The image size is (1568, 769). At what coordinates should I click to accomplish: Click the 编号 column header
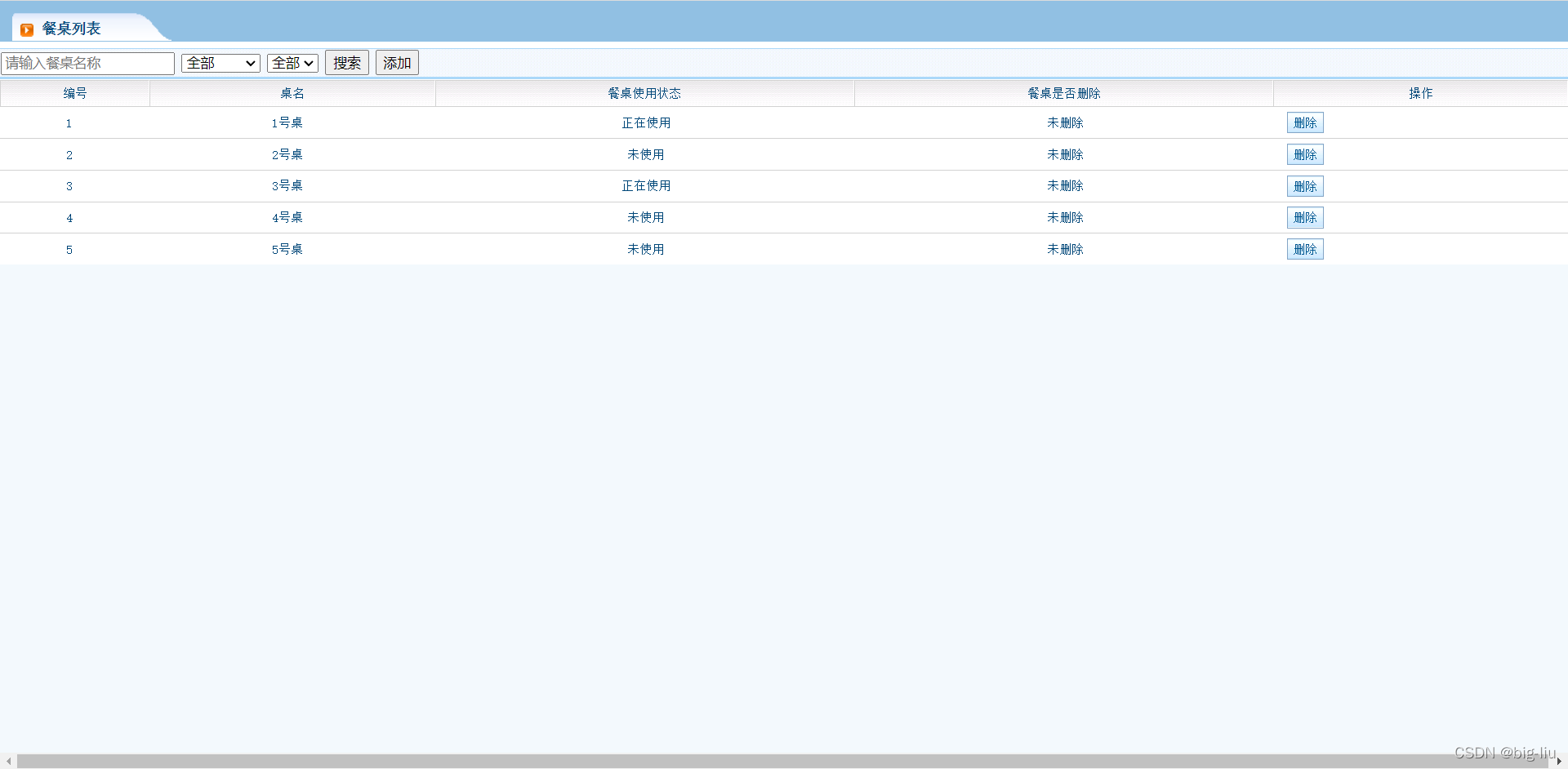click(x=75, y=93)
